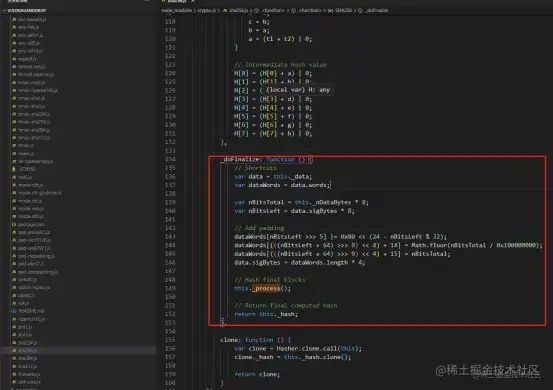The width and height of the screenshot is (553, 390).
Task: Open enc-base64.js in the file tree
Action: coord(32,19)
